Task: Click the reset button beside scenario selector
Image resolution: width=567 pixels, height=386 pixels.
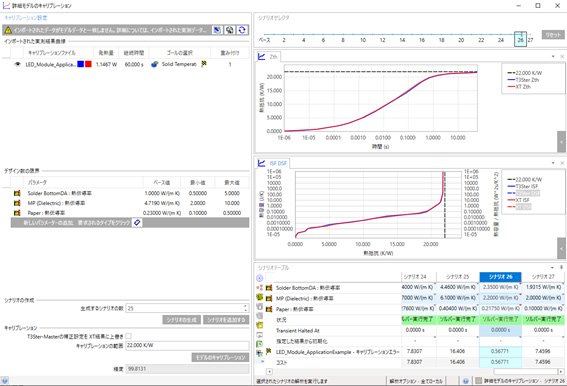Action: [x=553, y=35]
